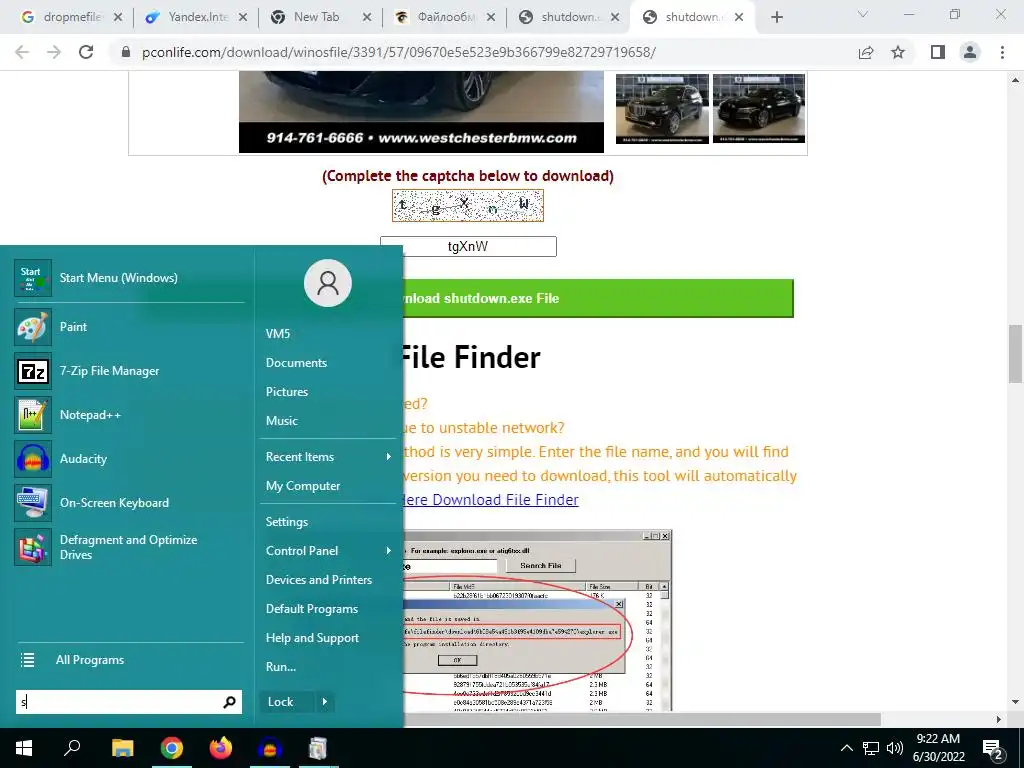Click the Lock button
Viewport: 1024px width, 768px height.
[287, 702]
